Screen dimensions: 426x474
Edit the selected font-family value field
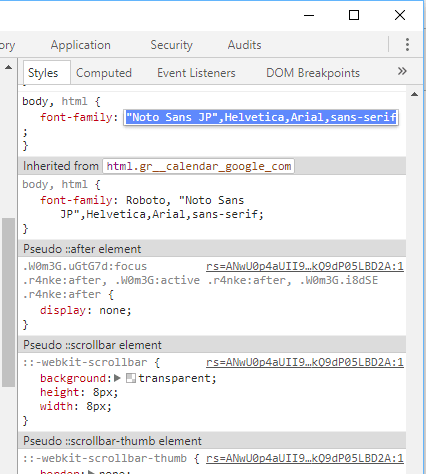pyautogui.click(x=261, y=117)
